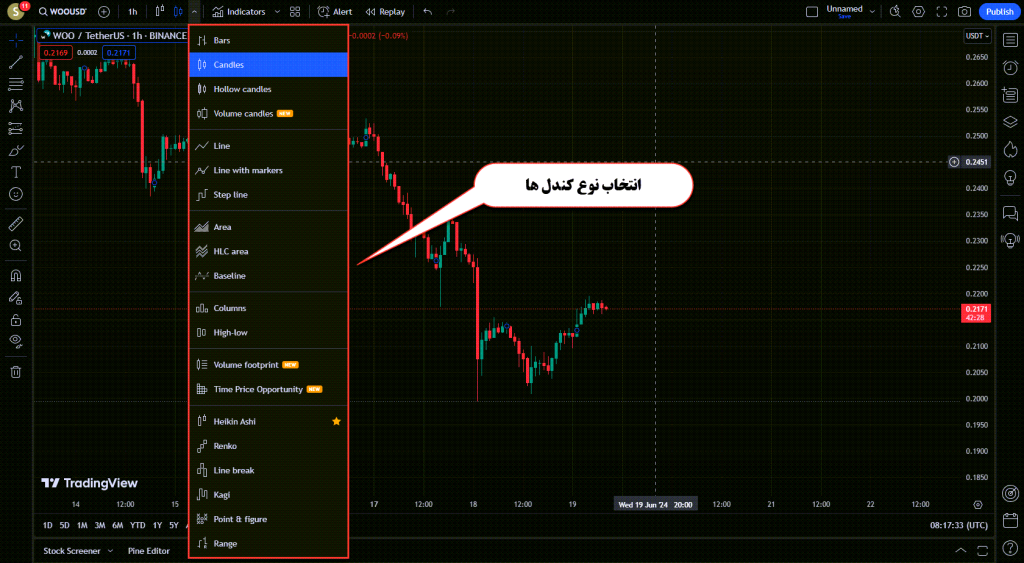Open alerts clock panel
The height and width of the screenshot is (563, 1024).
click(x=1010, y=67)
